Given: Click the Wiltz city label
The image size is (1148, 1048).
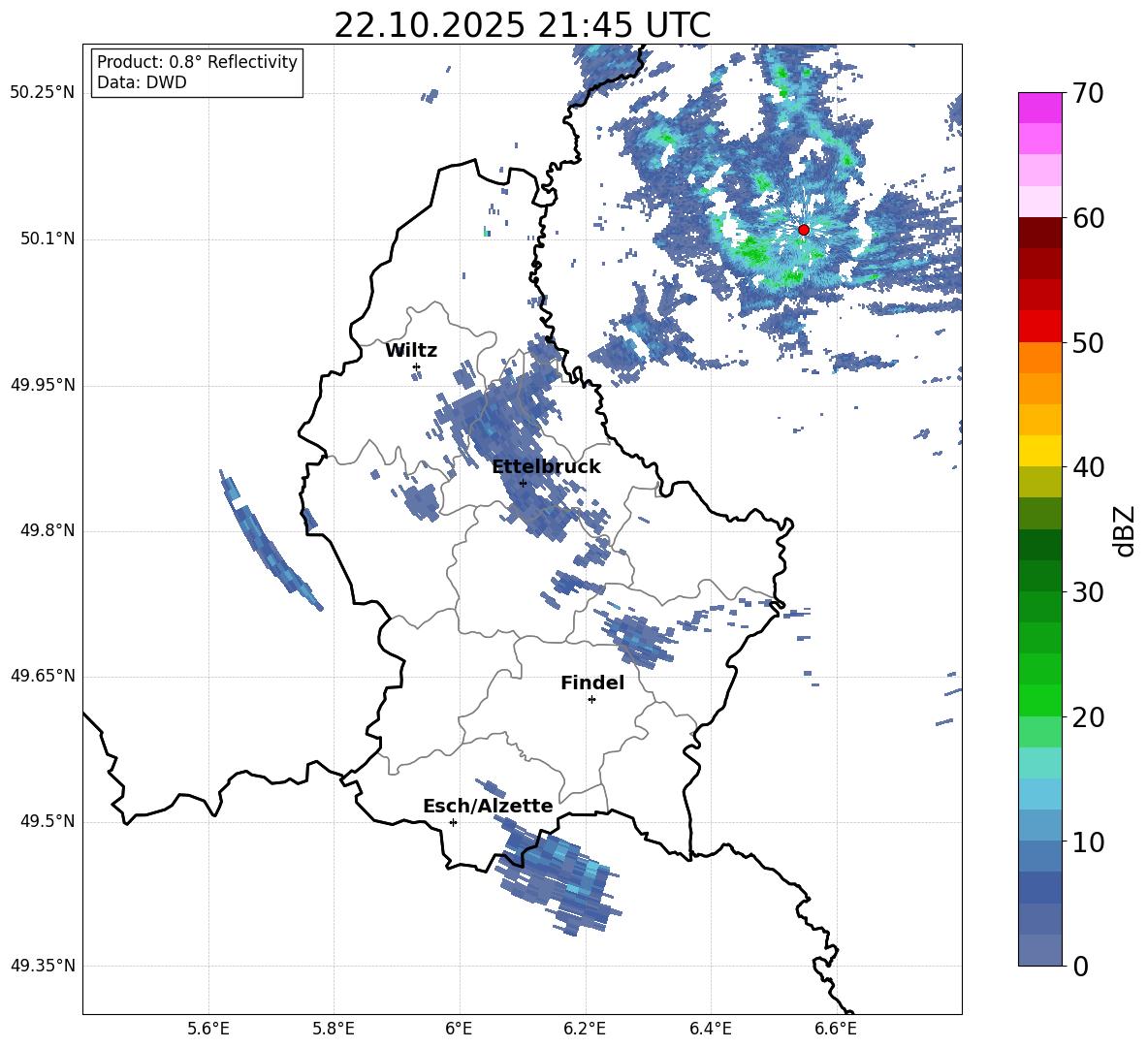Looking at the screenshot, I should [411, 351].
